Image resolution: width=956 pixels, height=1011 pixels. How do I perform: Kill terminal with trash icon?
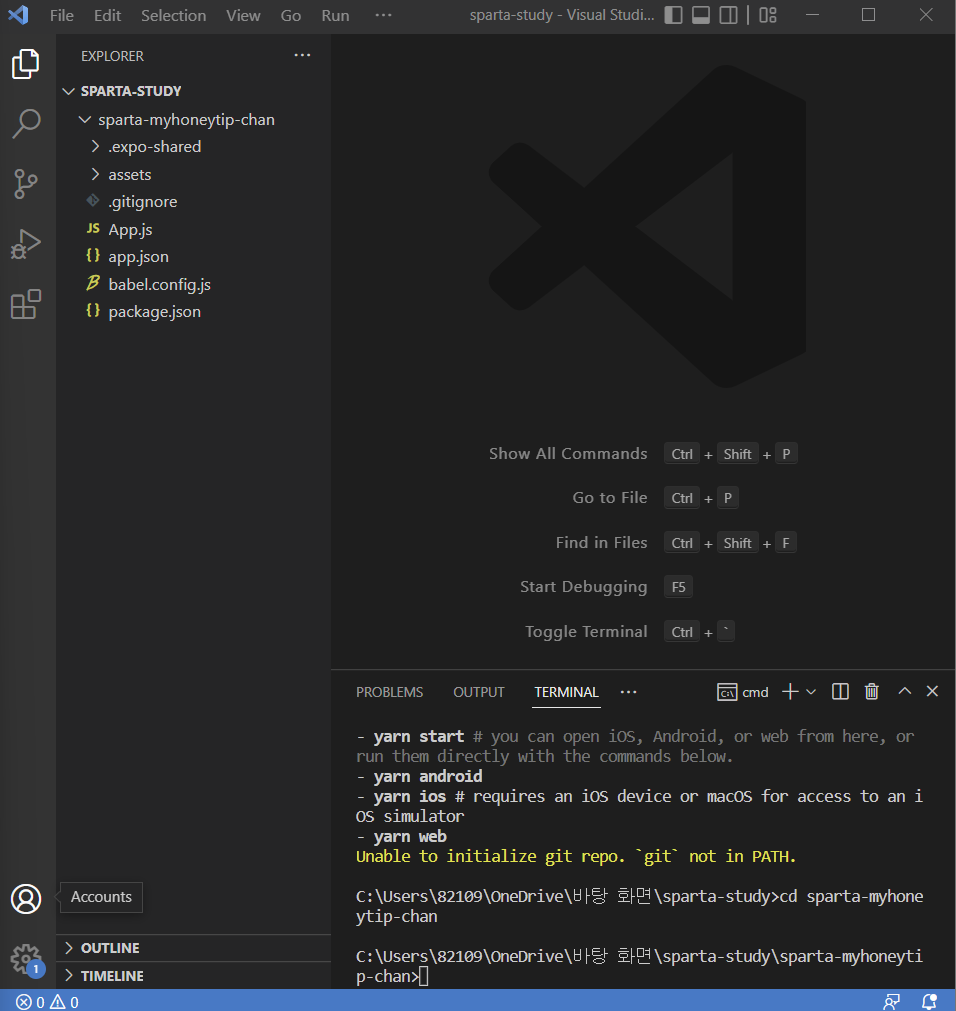pos(872,692)
